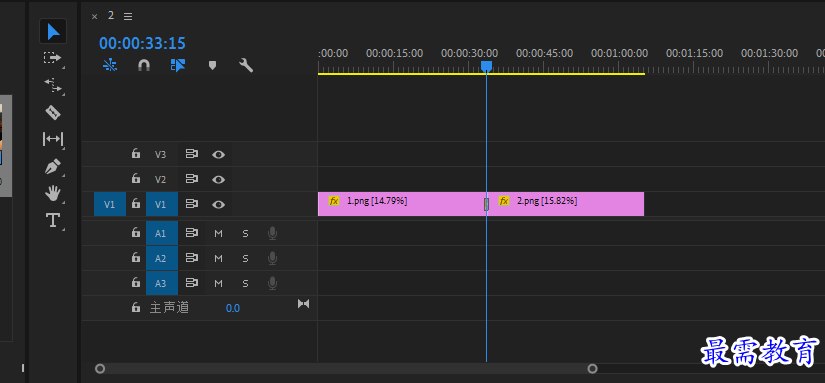Solo track A1

click(245, 234)
